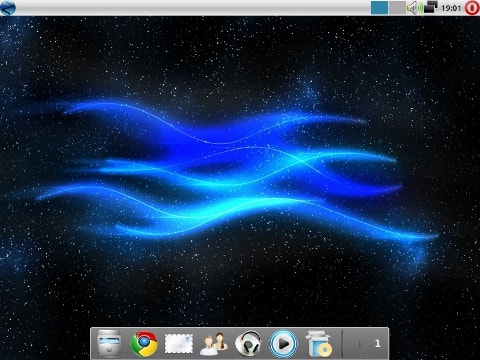Launch Google Chrome from the dock
Screen dimensions: 480x360
point(144,343)
